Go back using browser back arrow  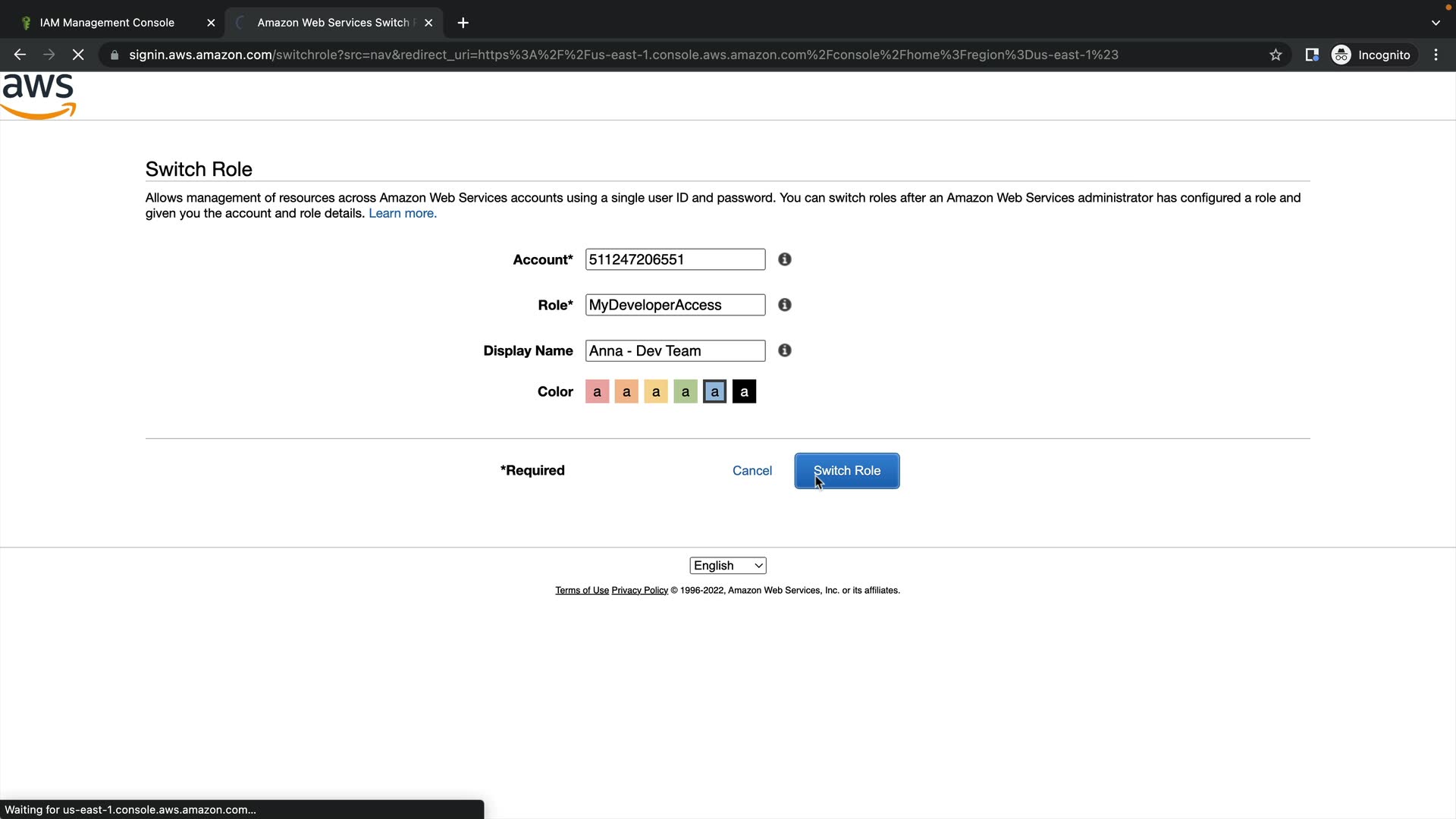(20, 55)
